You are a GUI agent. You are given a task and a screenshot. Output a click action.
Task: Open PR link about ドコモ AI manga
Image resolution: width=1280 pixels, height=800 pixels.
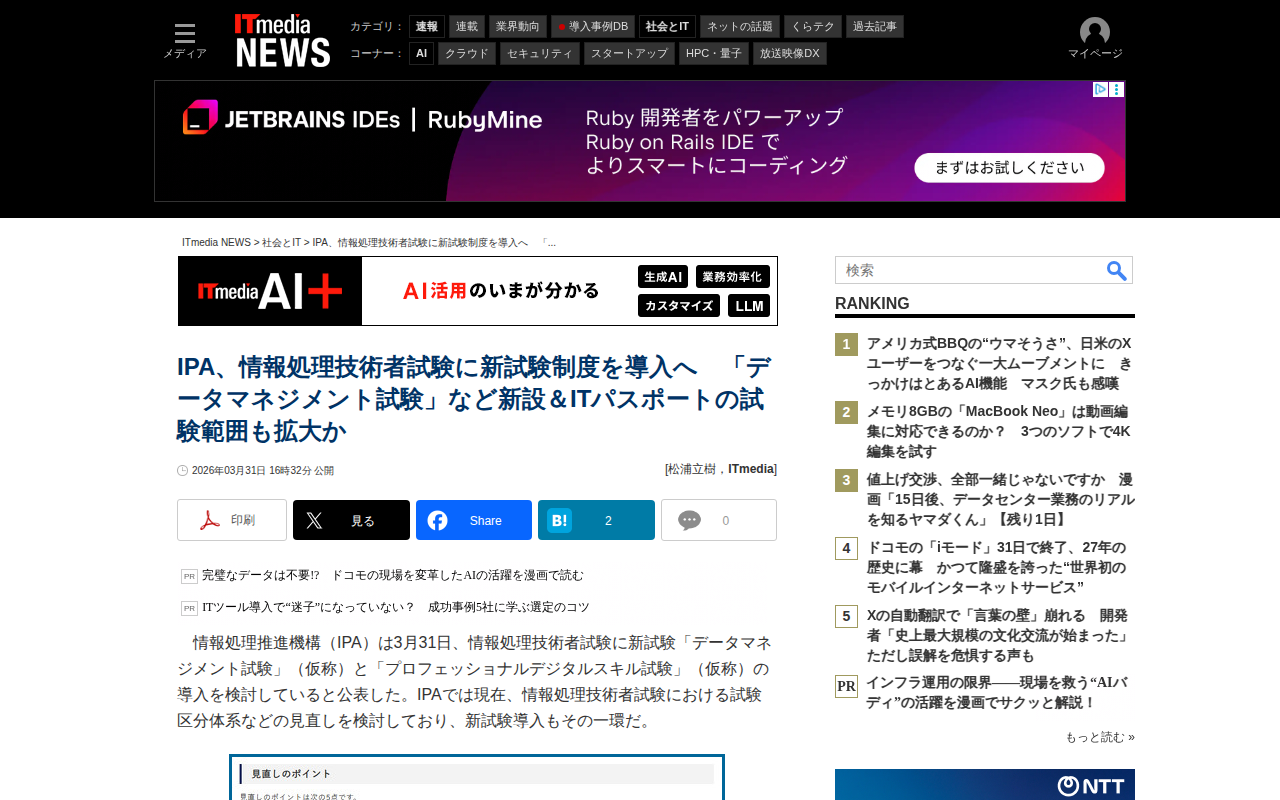(393, 575)
